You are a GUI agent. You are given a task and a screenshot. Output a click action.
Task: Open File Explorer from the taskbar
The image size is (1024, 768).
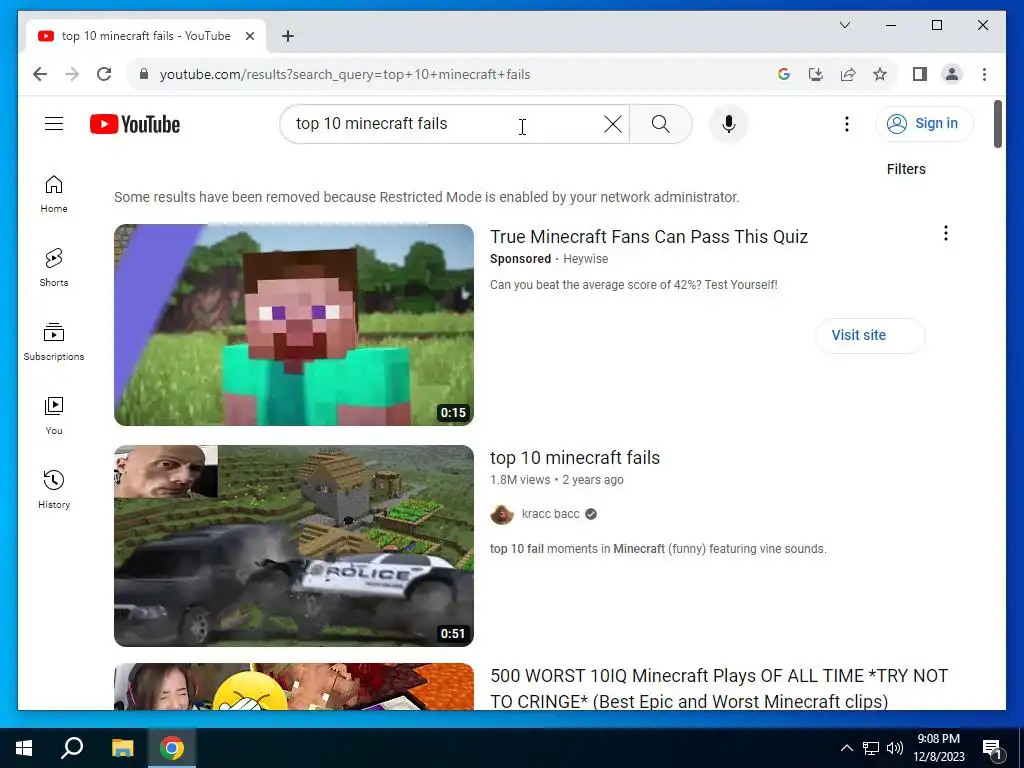[122, 748]
